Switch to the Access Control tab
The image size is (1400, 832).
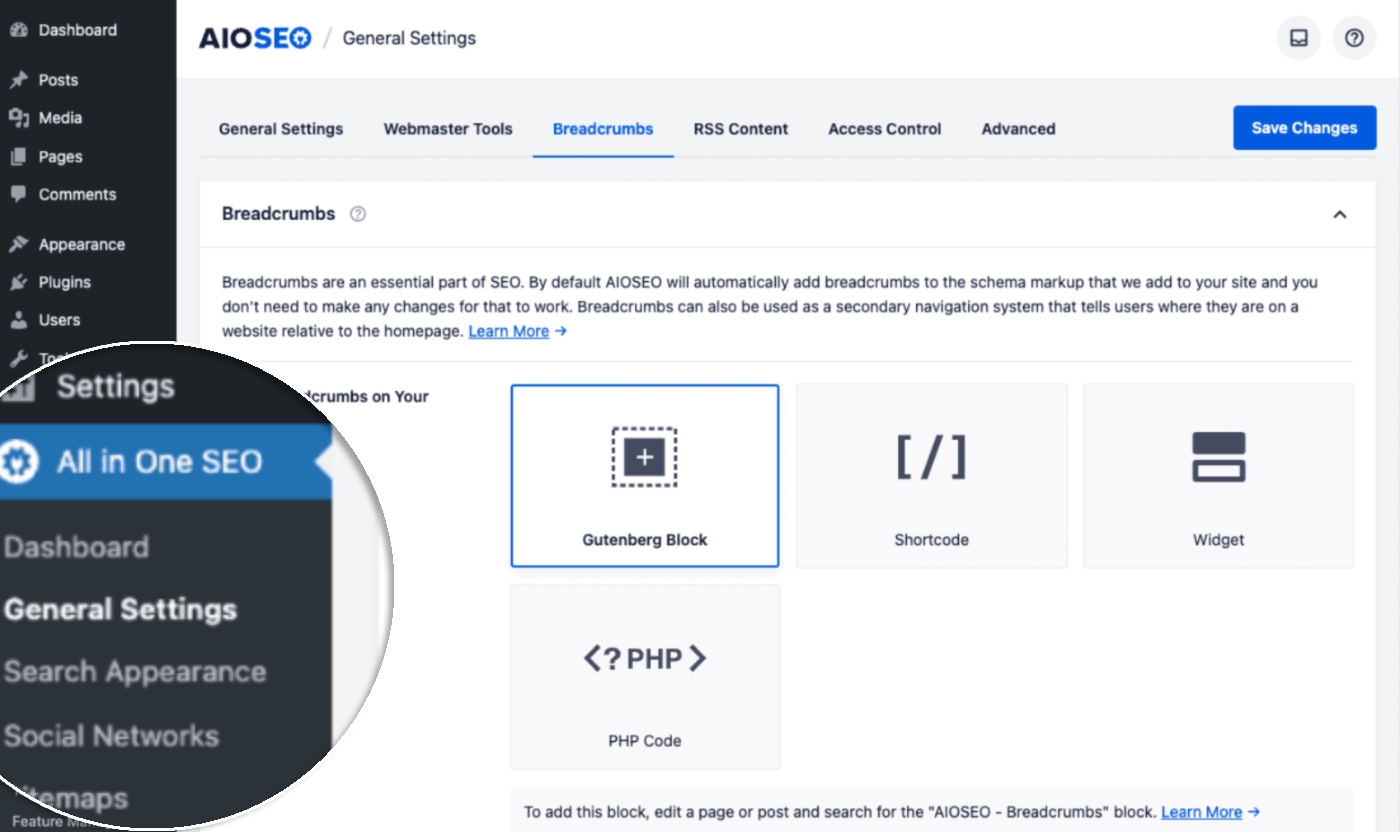[x=885, y=129]
